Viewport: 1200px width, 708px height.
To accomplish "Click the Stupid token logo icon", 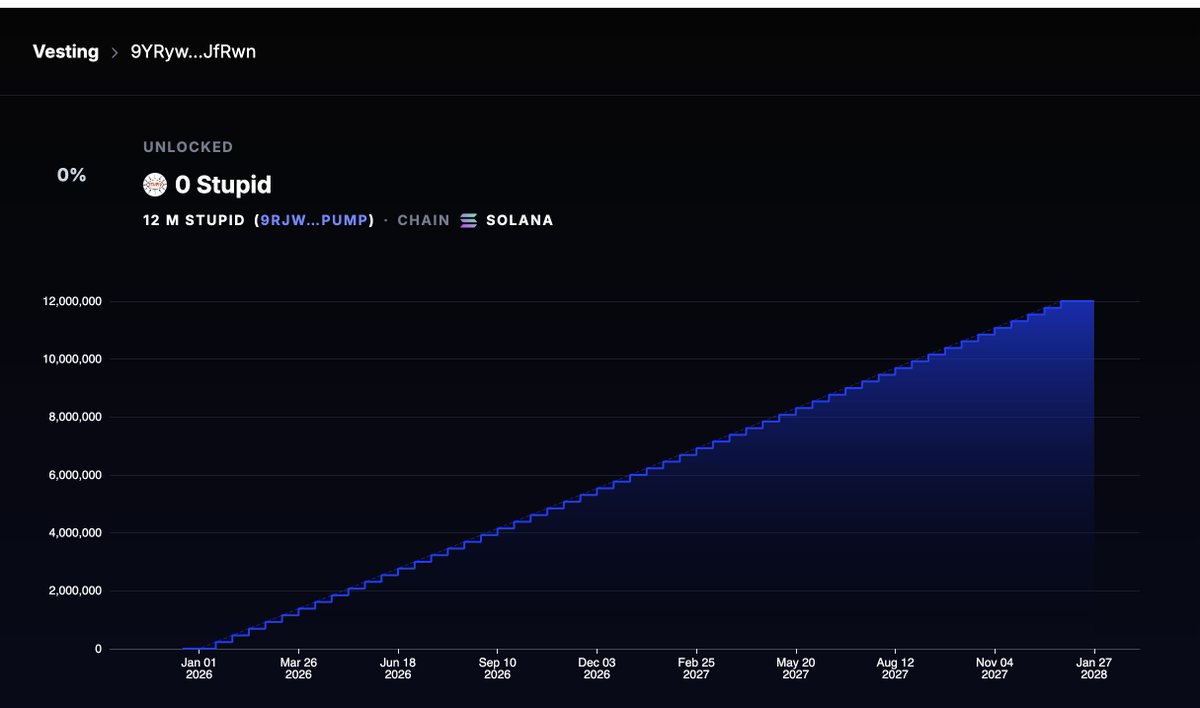I will tap(155, 185).
